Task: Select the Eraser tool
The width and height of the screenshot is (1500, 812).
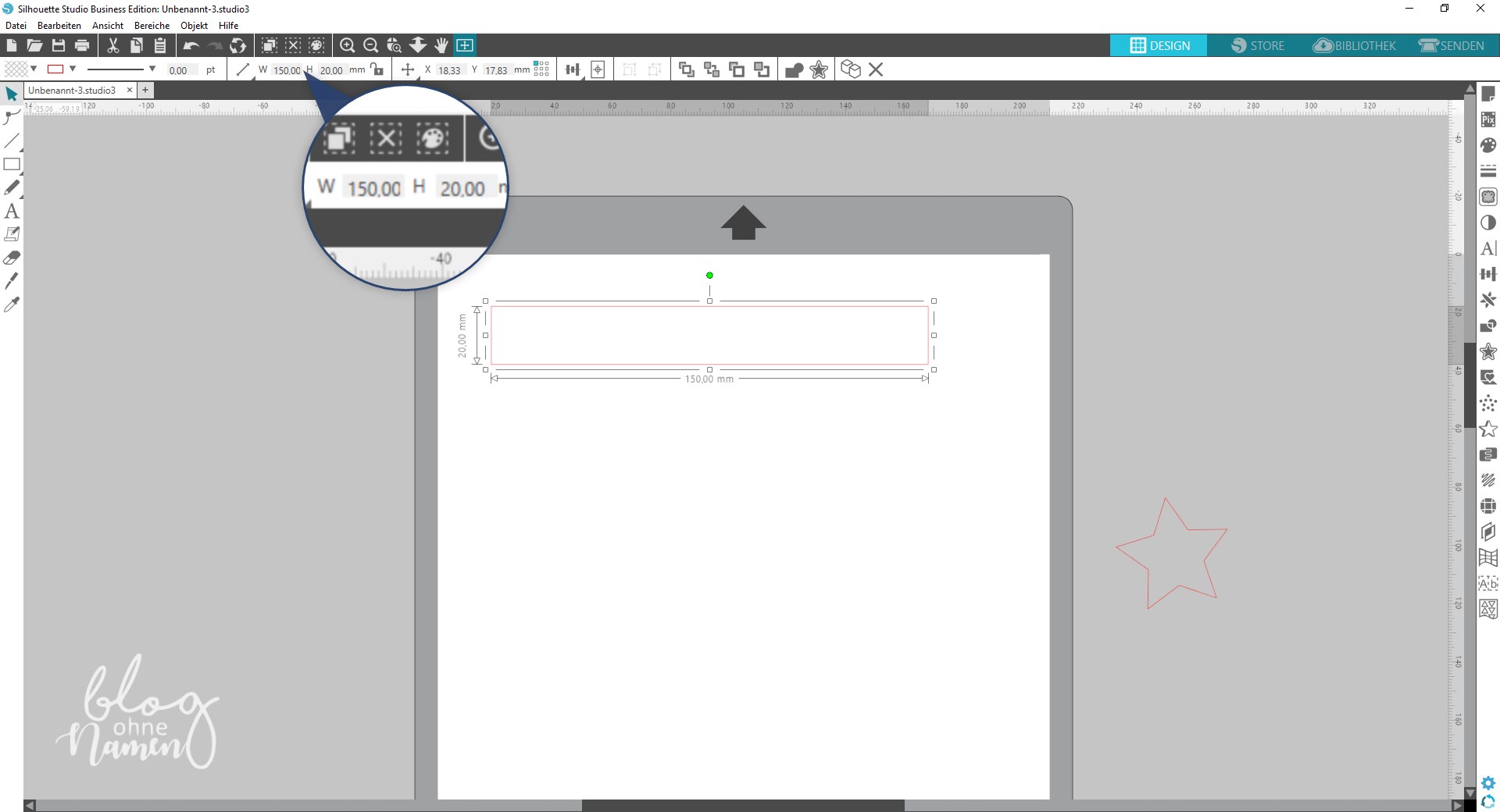Action: coord(12,258)
